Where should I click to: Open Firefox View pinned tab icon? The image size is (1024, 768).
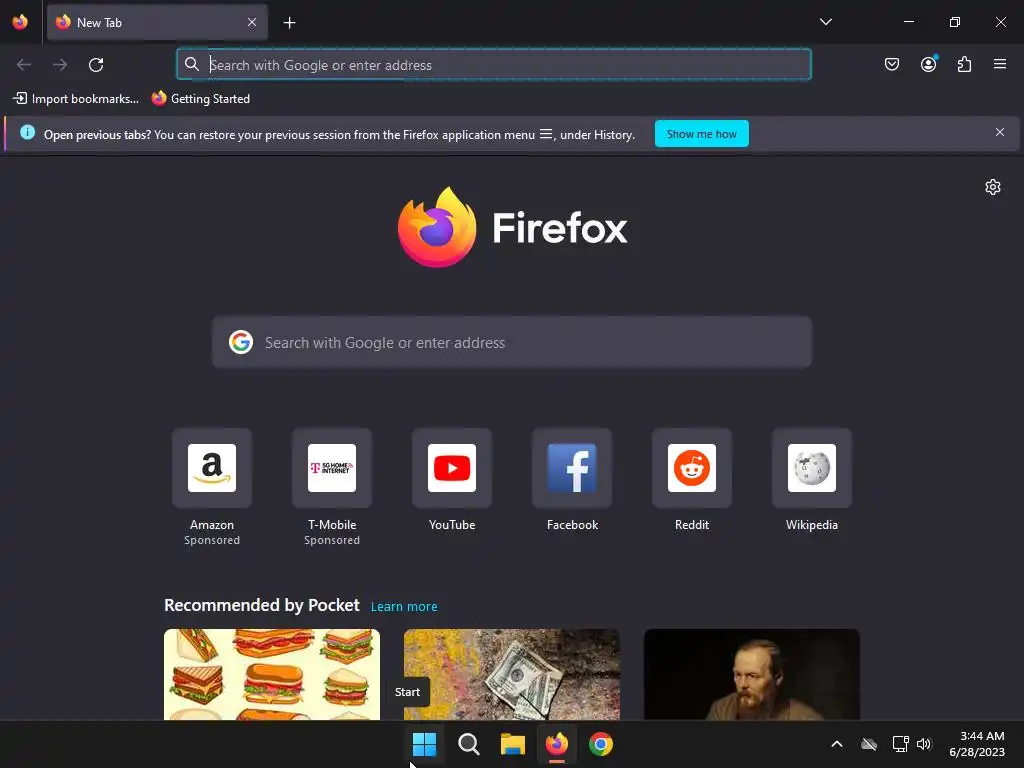pyautogui.click(x=20, y=22)
